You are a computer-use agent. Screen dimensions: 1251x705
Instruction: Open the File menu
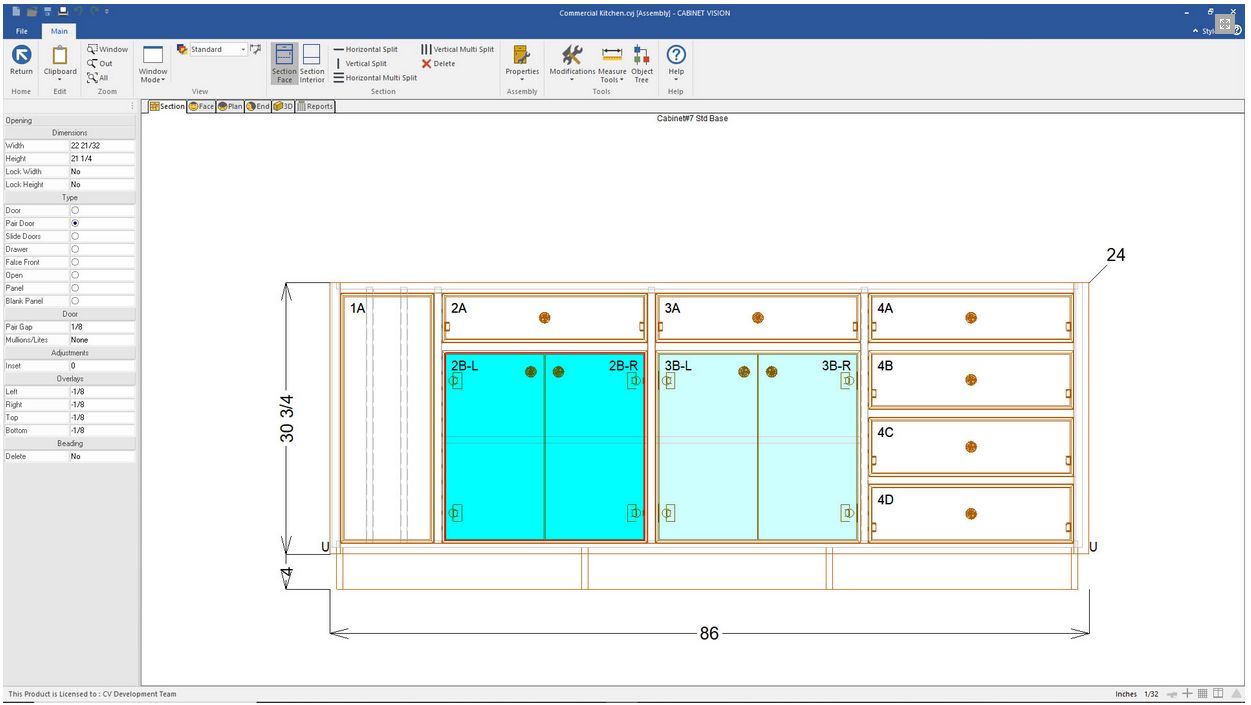(x=22, y=32)
